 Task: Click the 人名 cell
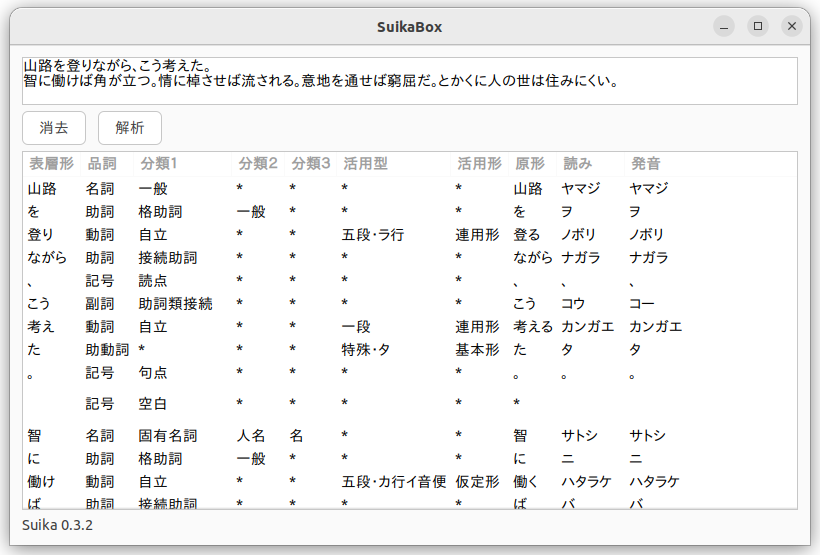[x=251, y=436]
